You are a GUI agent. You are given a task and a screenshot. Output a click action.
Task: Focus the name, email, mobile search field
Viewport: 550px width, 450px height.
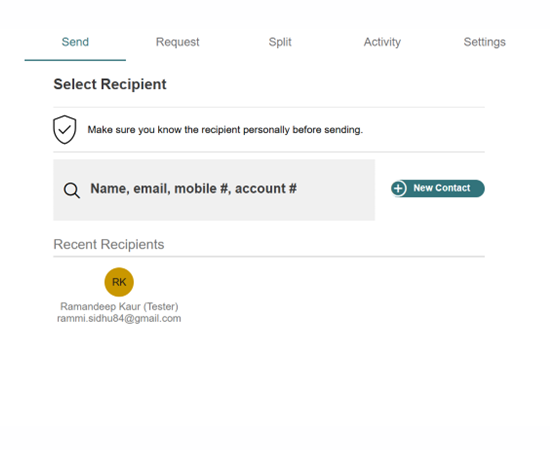(x=214, y=190)
